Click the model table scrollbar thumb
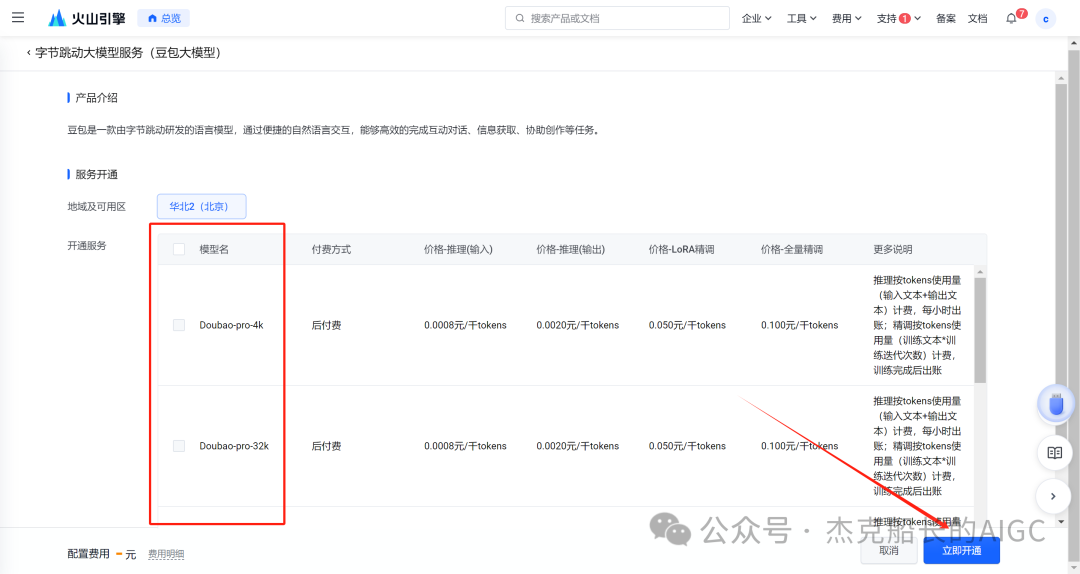Screen dimensions: 1080x574 (980, 329)
